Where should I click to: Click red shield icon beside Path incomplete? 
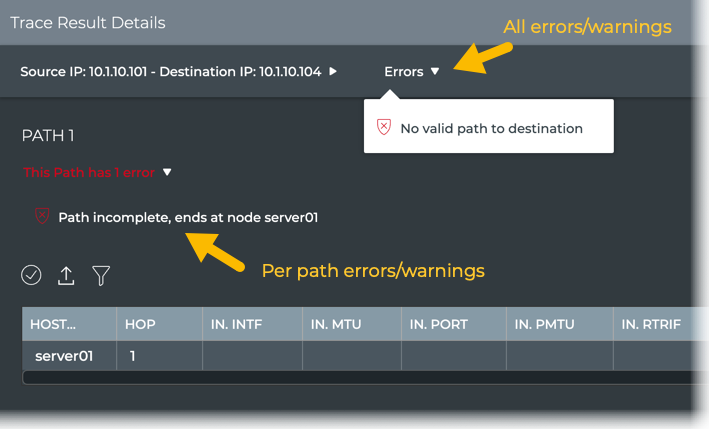42,216
